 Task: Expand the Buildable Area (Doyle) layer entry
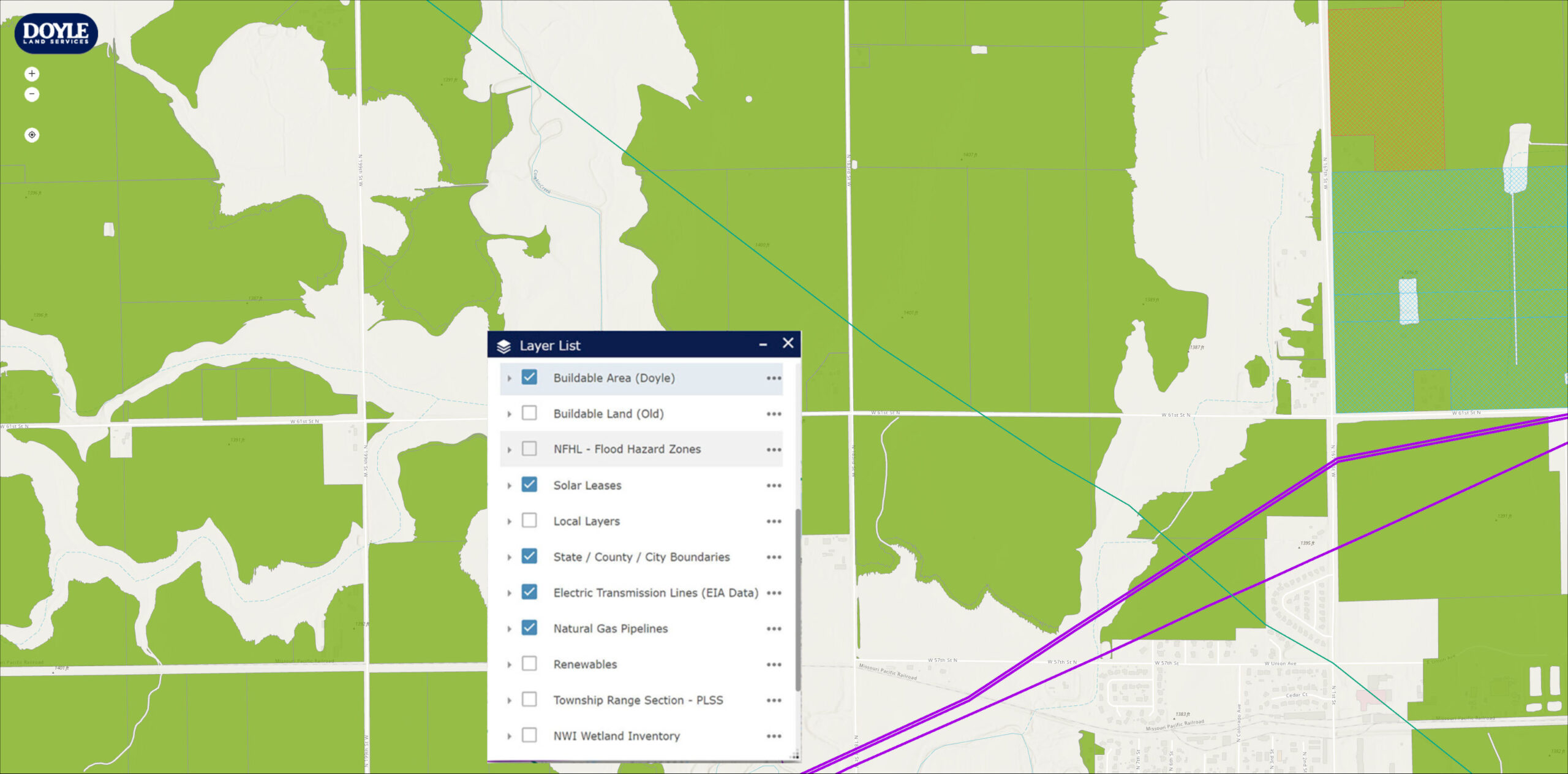pyautogui.click(x=509, y=378)
